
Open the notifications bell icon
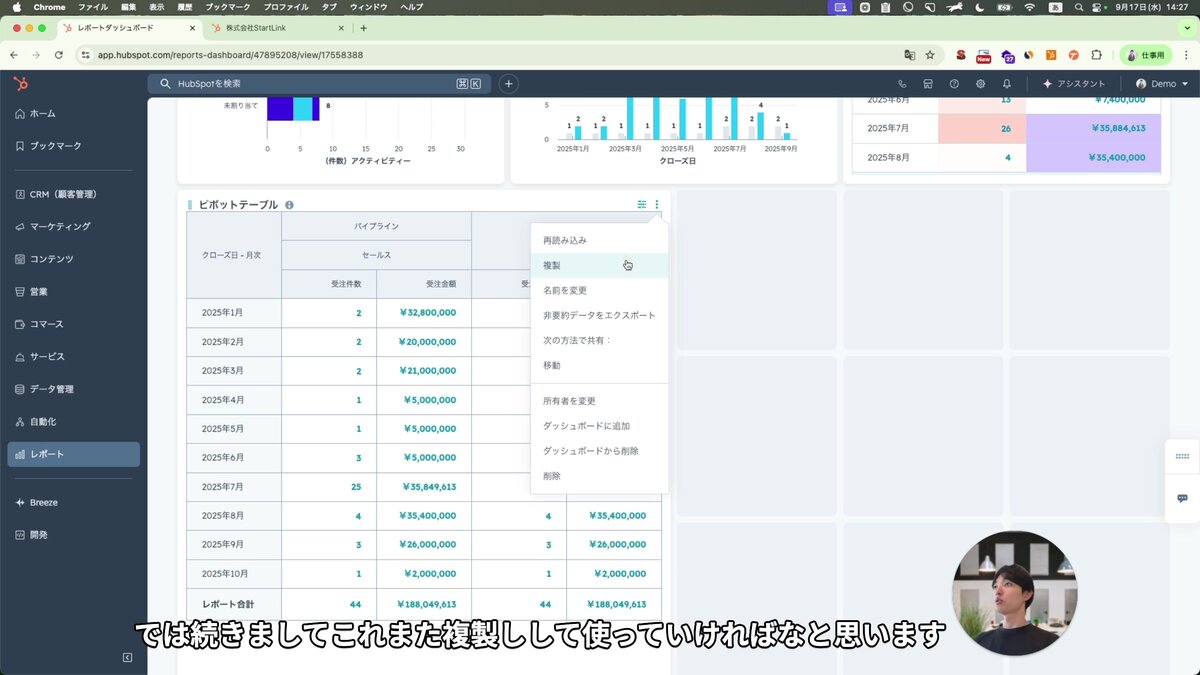tap(1007, 84)
